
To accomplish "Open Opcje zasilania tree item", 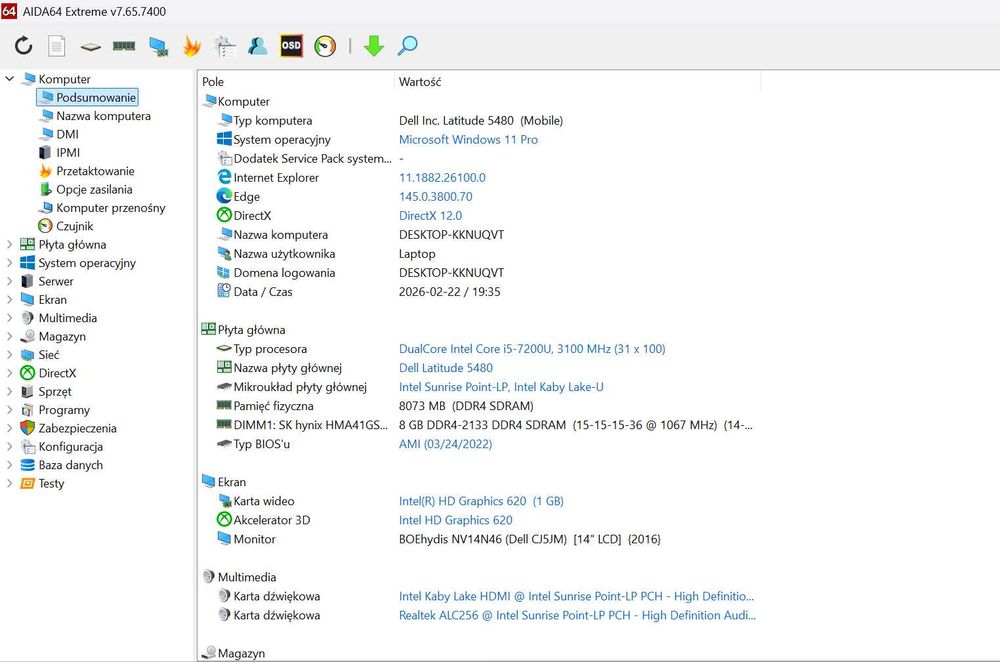I will point(94,189).
